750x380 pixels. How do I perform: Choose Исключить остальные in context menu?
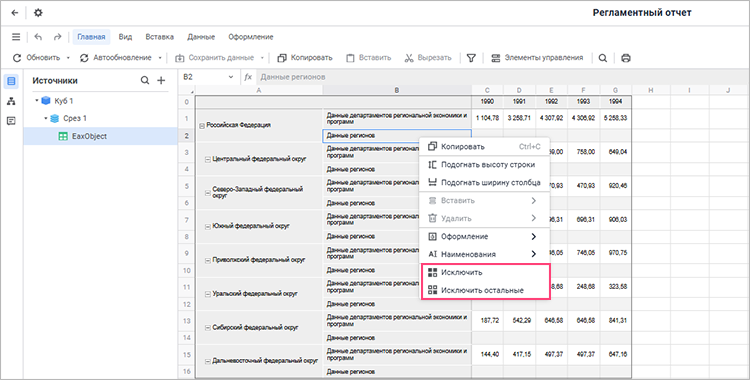485,290
